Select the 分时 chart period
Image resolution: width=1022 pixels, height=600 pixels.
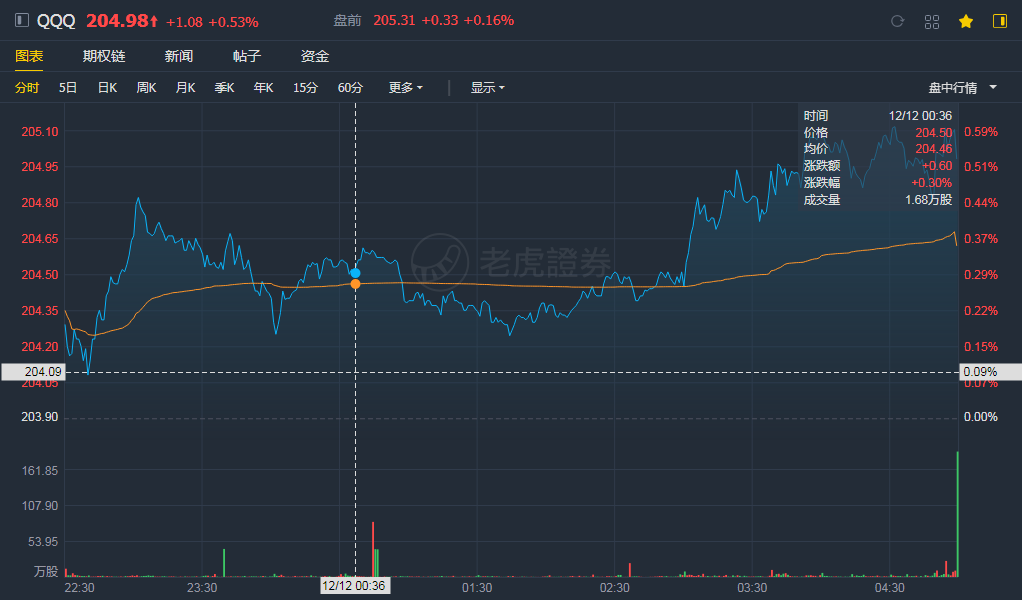click(x=27, y=88)
